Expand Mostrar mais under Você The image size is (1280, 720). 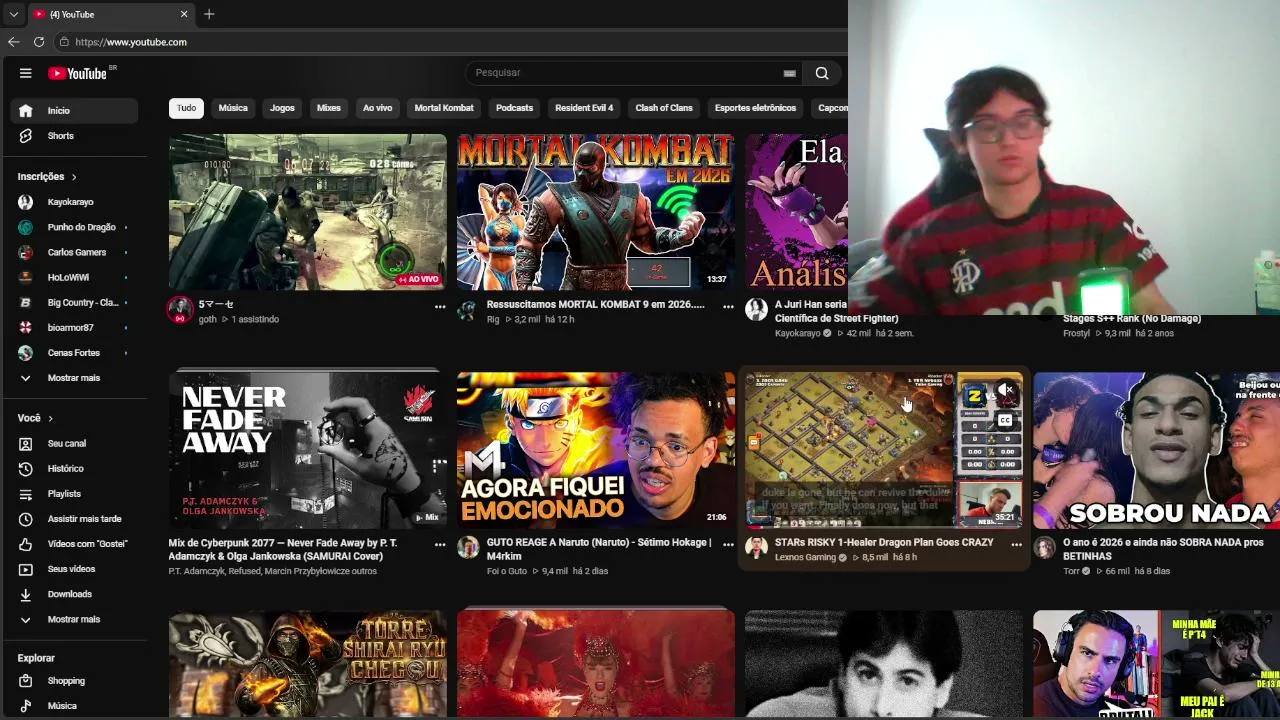point(74,620)
